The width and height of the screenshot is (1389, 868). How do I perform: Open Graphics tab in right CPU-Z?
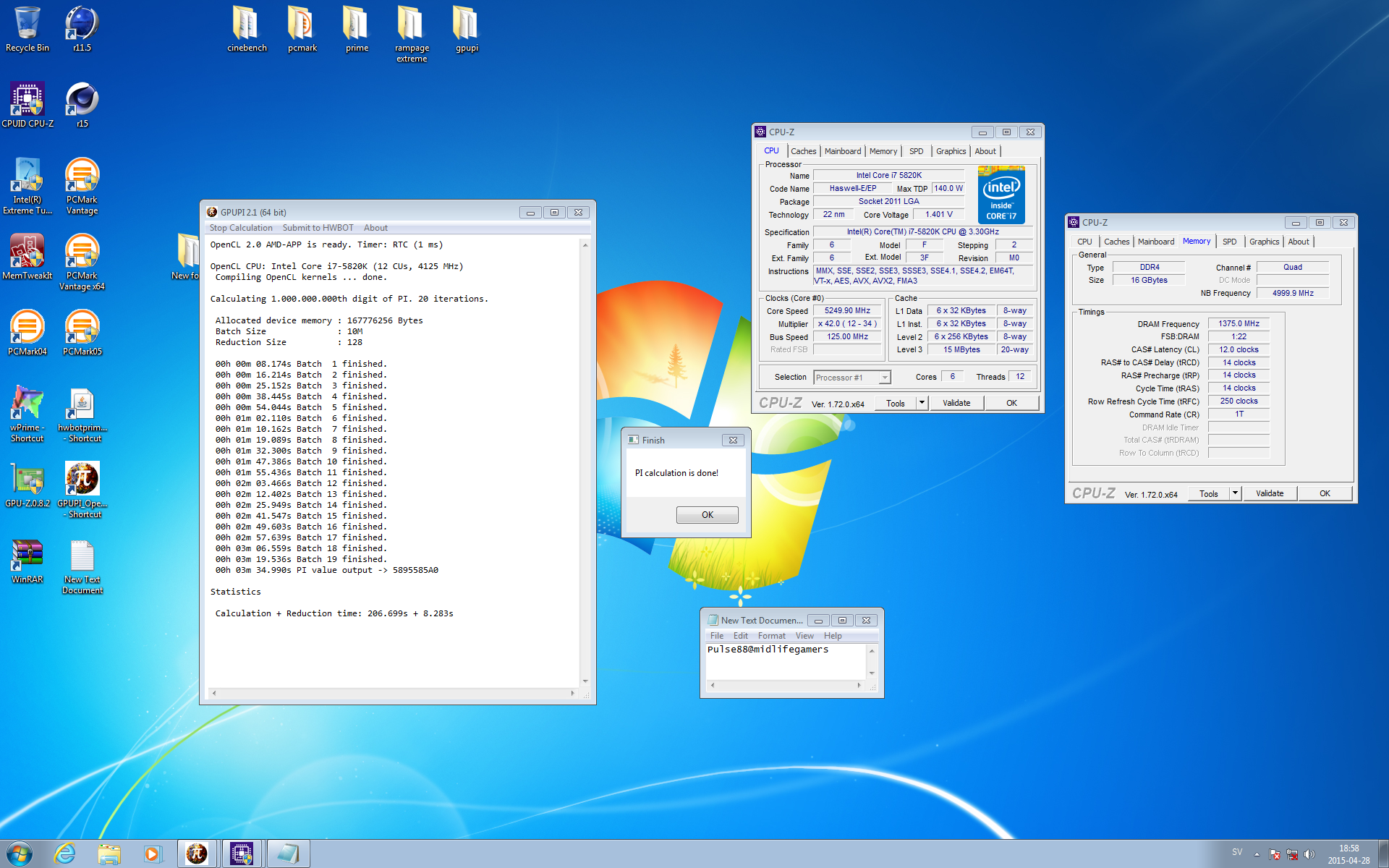[x=1264, y=242]
